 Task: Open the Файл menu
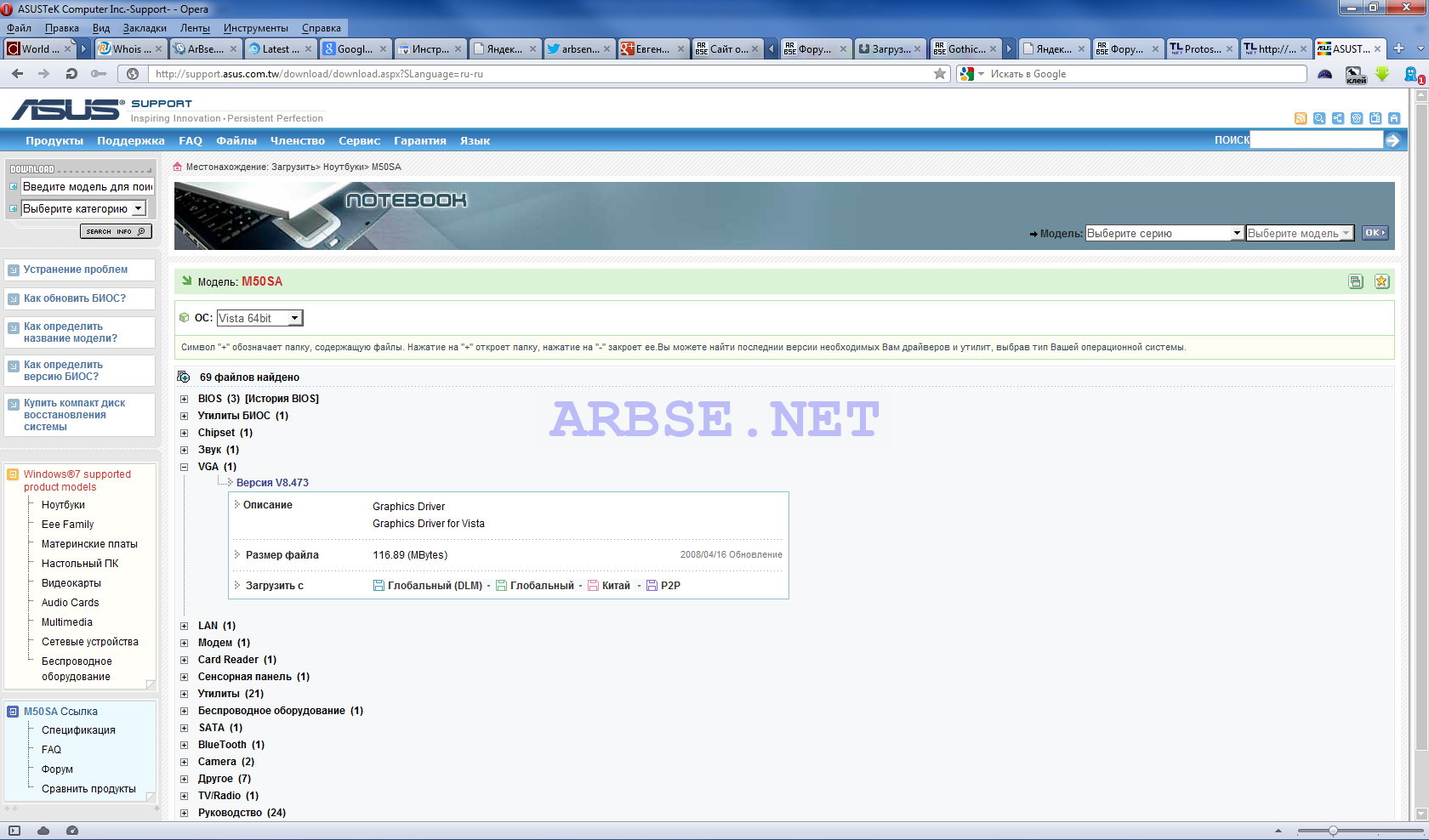19,28
